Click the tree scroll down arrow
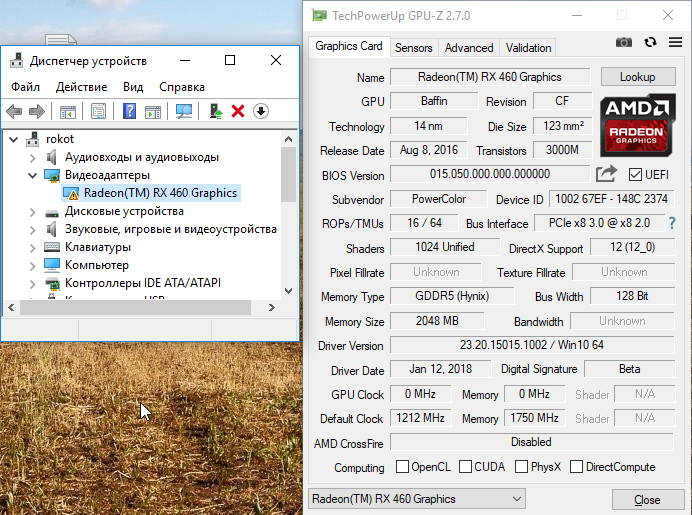The height and width of the screenshot is (515, 692). (x=289, y=291)
